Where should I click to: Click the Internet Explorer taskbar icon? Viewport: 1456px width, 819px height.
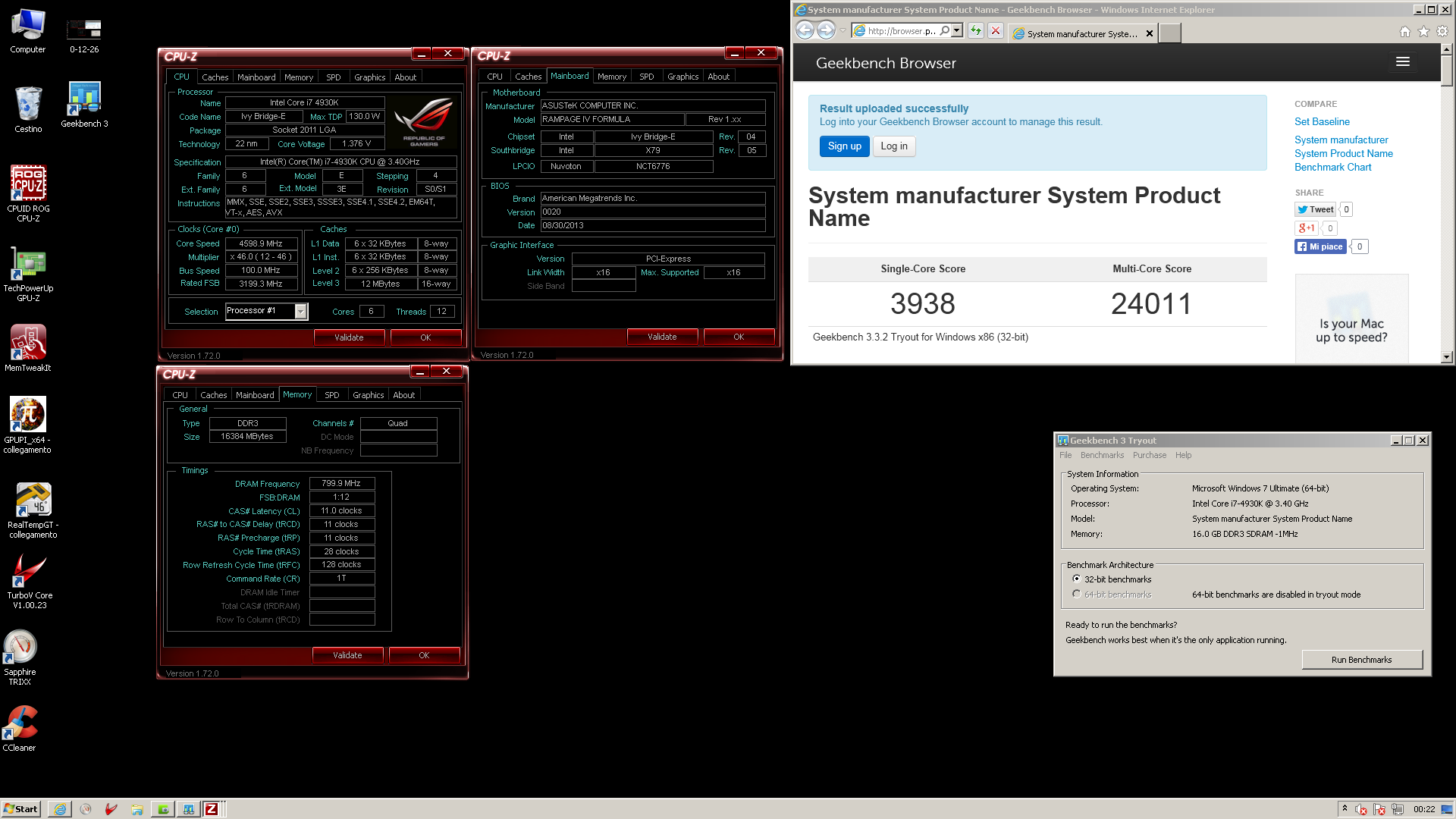point(60,809)
